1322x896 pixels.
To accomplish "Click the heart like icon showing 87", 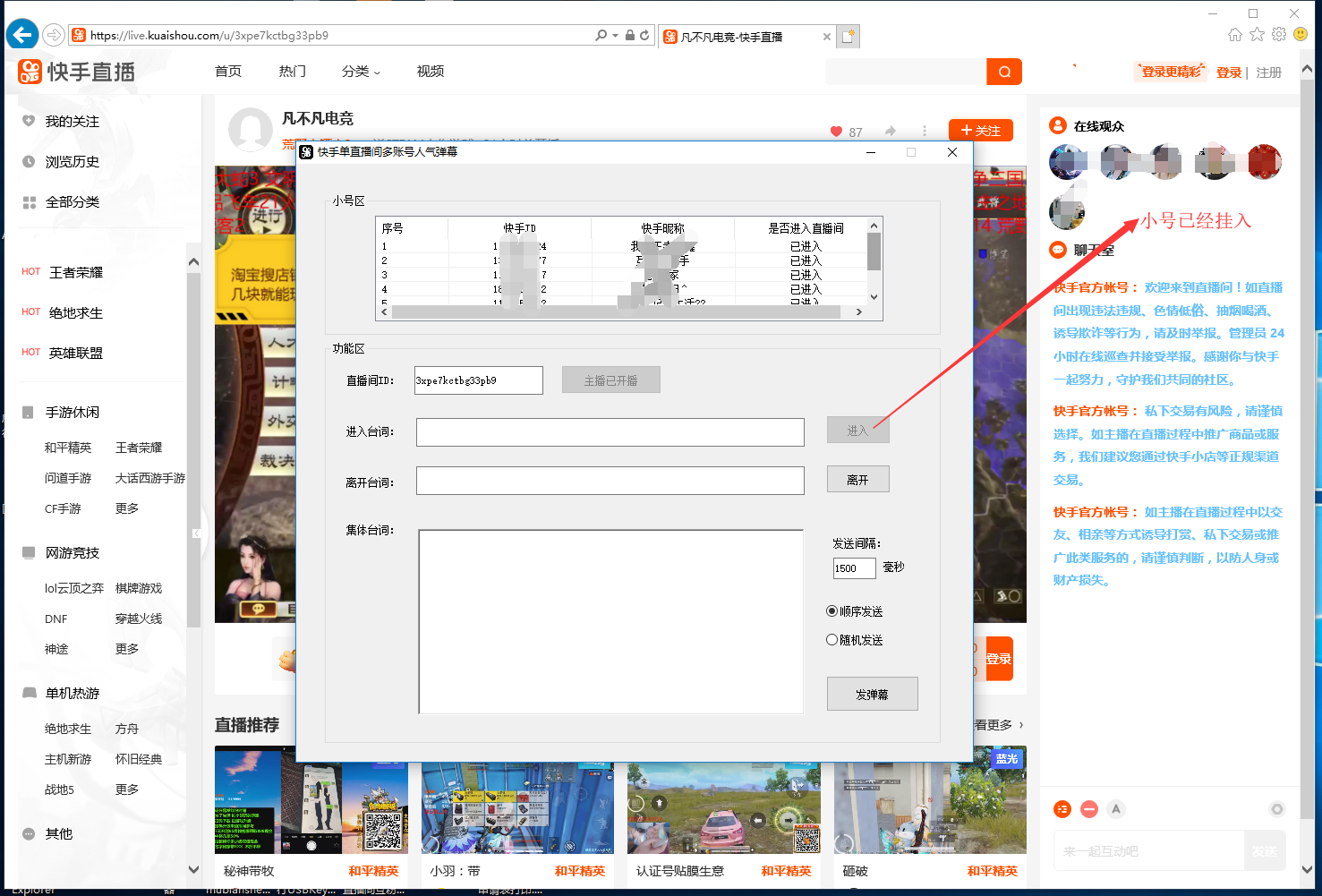I will (836, 132).
